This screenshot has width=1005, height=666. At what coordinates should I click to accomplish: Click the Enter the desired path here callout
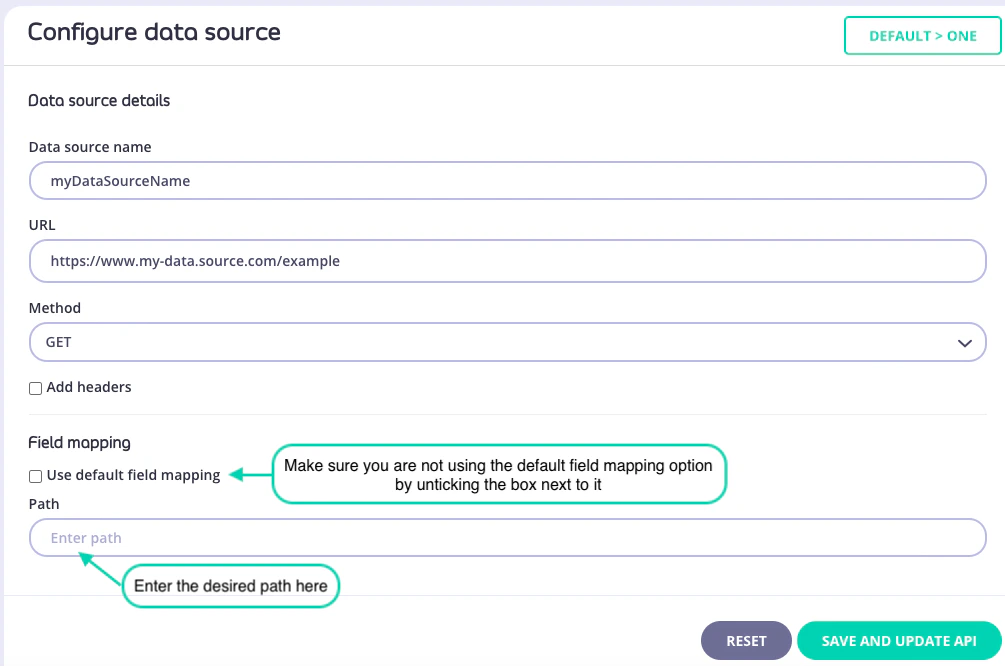coord(230,586)
